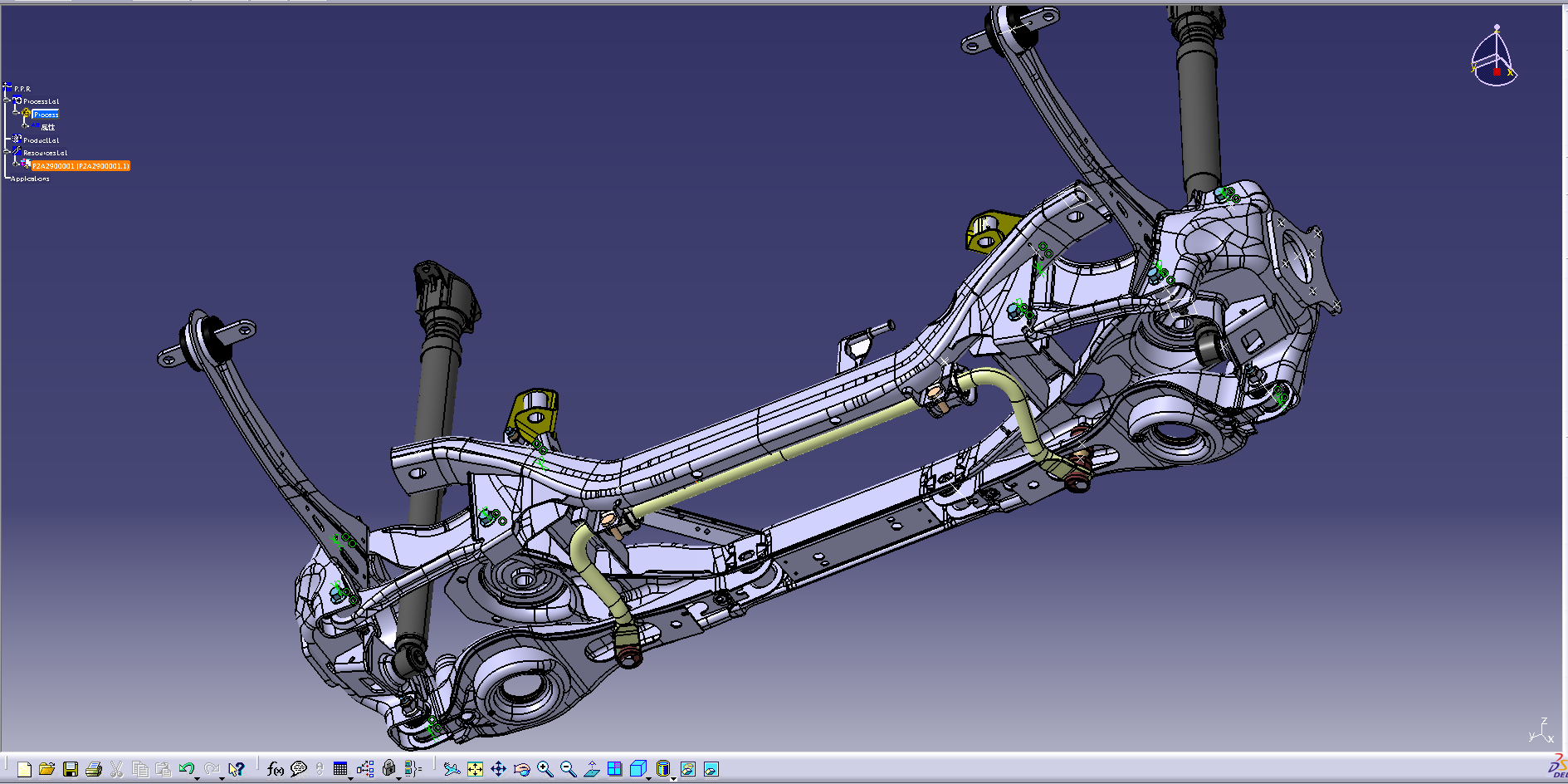Select the Pan view tool
The height and width of the screenshot is (784, 1568).
pos(498,769)
